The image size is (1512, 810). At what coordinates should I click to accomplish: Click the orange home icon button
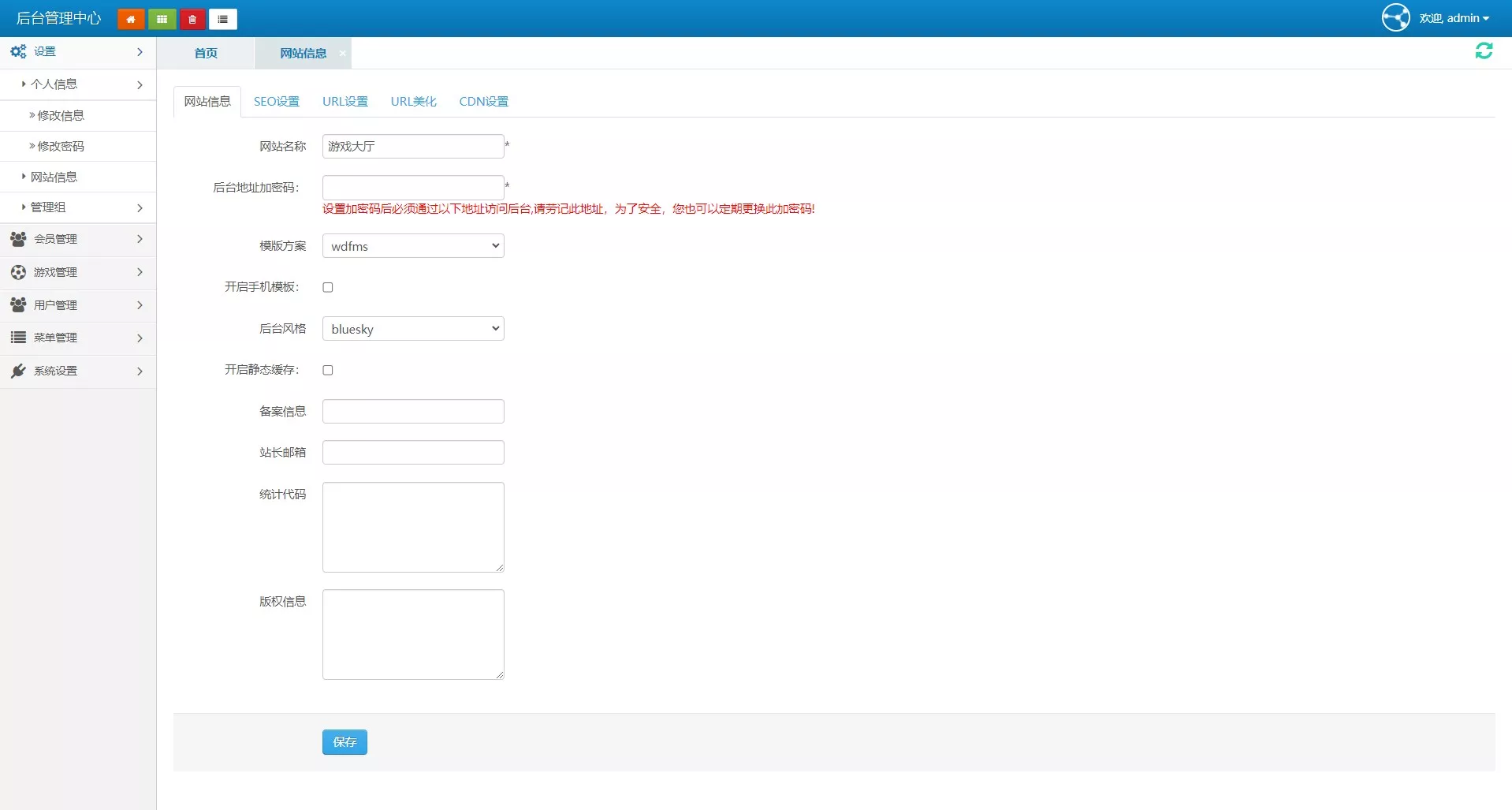coord(131,19)
